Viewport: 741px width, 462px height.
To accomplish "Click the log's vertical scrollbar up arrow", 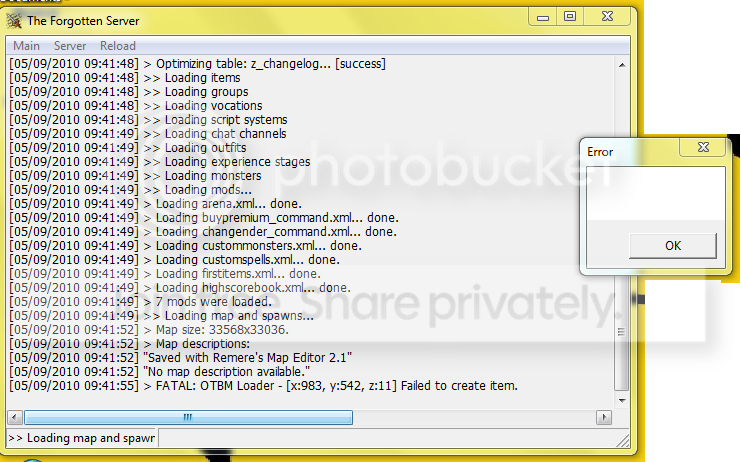I will click(622, 65).
